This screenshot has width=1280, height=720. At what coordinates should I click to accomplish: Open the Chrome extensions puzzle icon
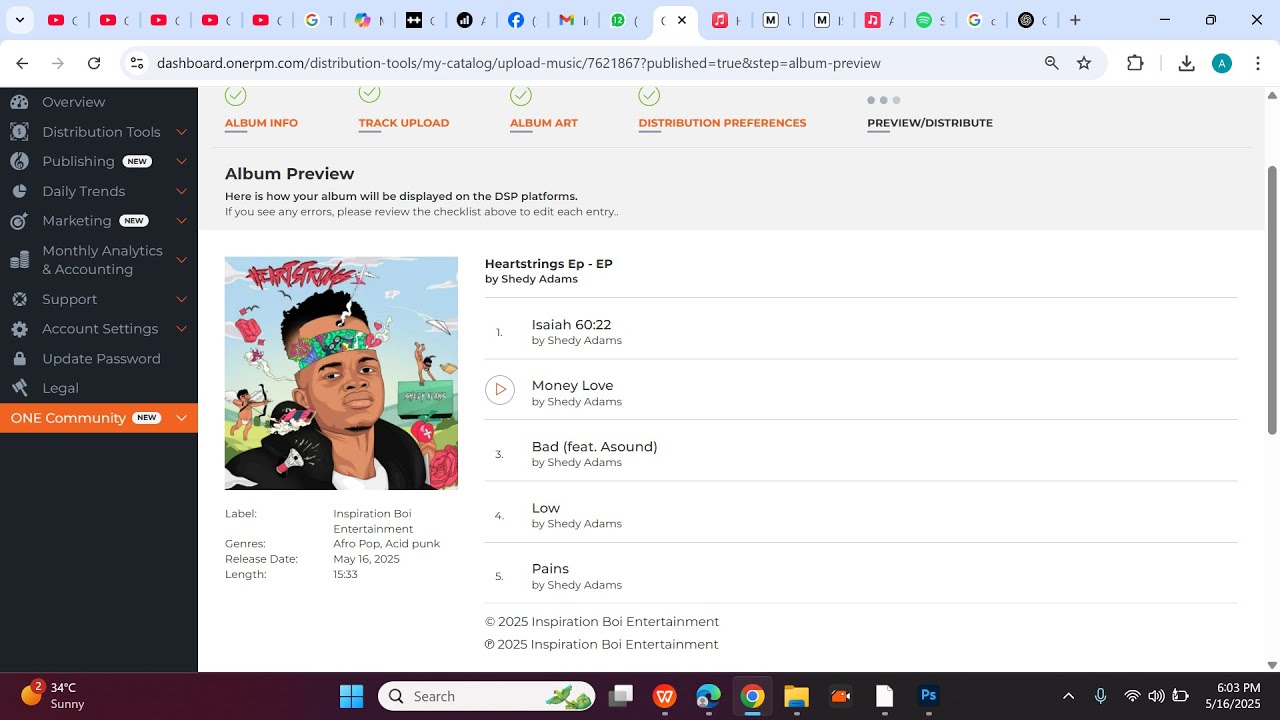point(1135,63)
